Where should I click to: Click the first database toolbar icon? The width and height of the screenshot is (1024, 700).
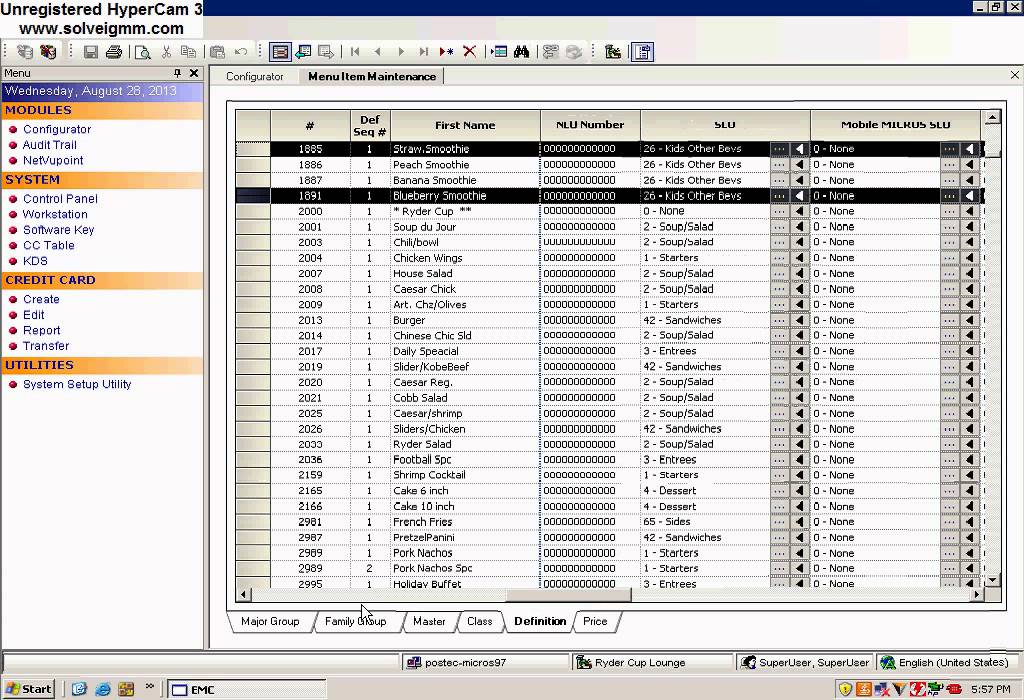[x=25, y=52]
